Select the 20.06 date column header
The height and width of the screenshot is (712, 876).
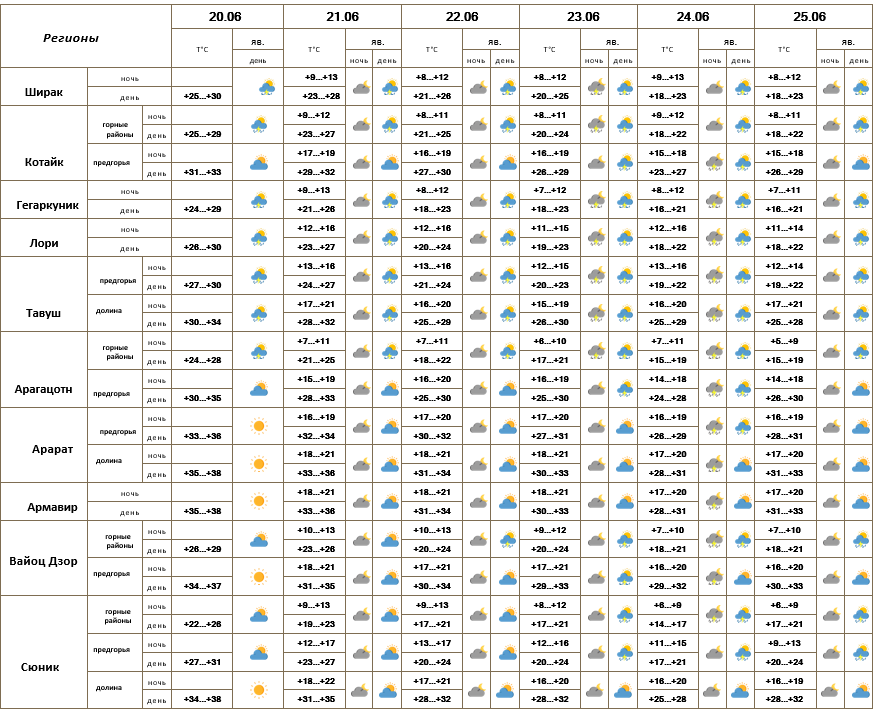tap(225, 17)
